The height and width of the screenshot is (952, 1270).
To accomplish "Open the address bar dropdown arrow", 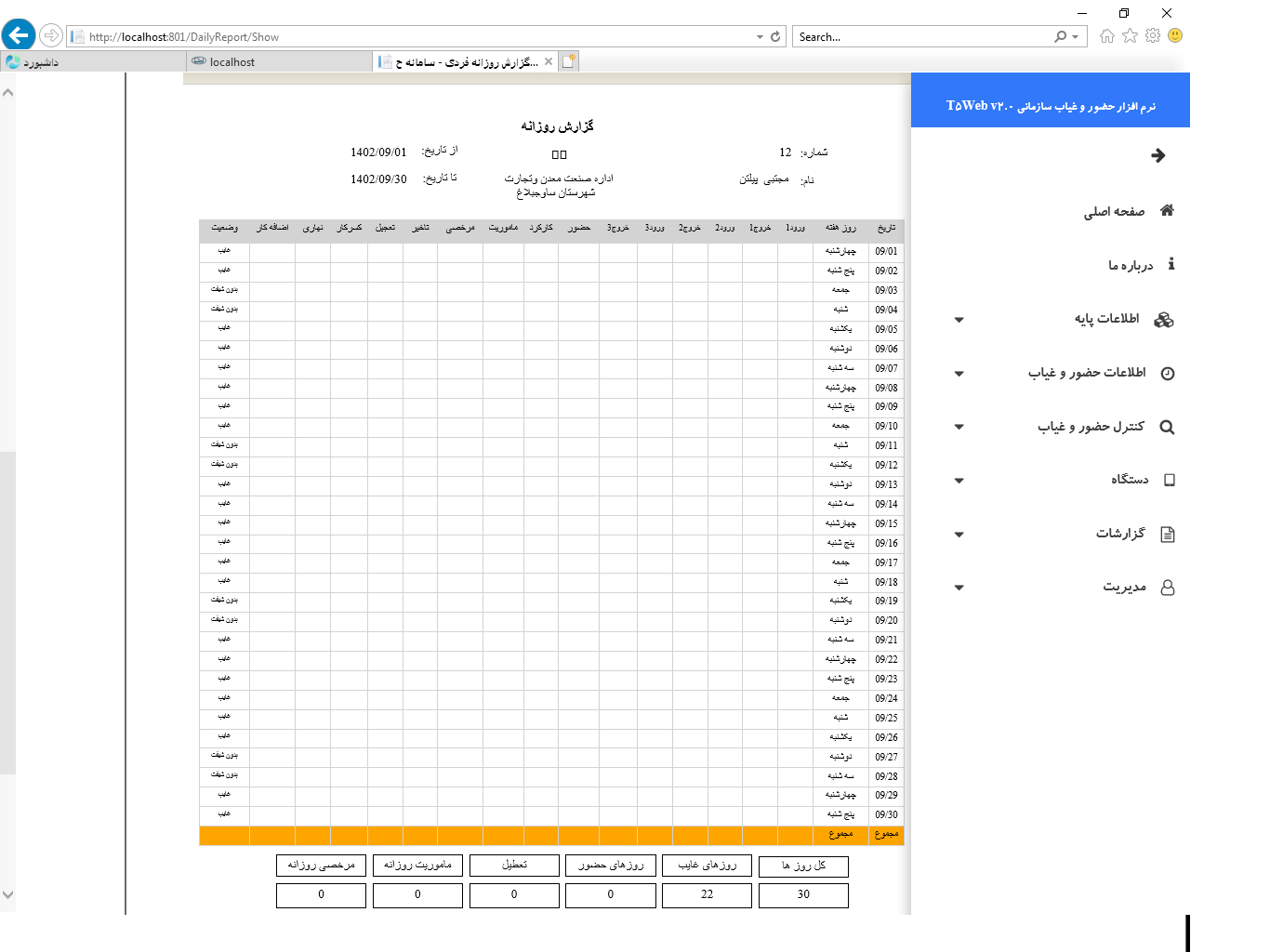I will point(760,36).
